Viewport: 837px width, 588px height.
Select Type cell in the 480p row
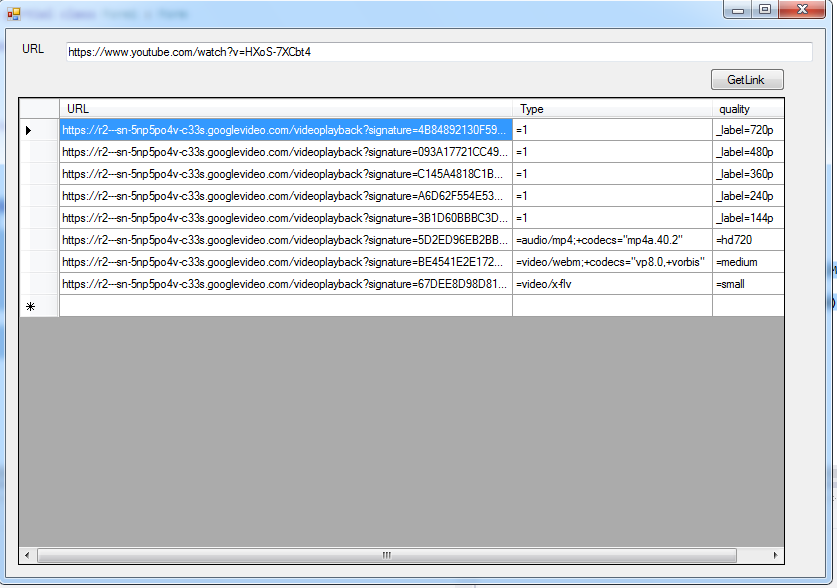click(612, 152)
